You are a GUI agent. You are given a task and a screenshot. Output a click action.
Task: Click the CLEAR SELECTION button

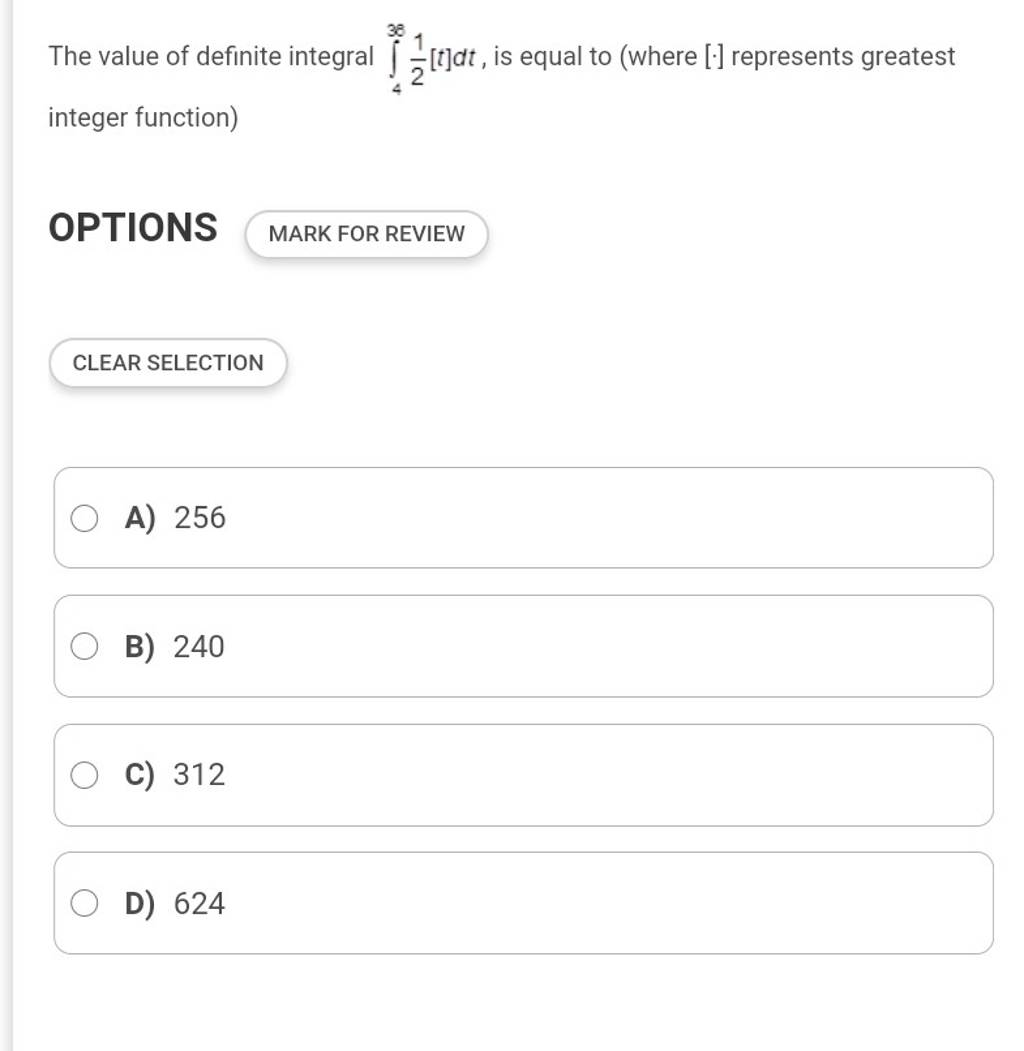[x=168, y=363]
